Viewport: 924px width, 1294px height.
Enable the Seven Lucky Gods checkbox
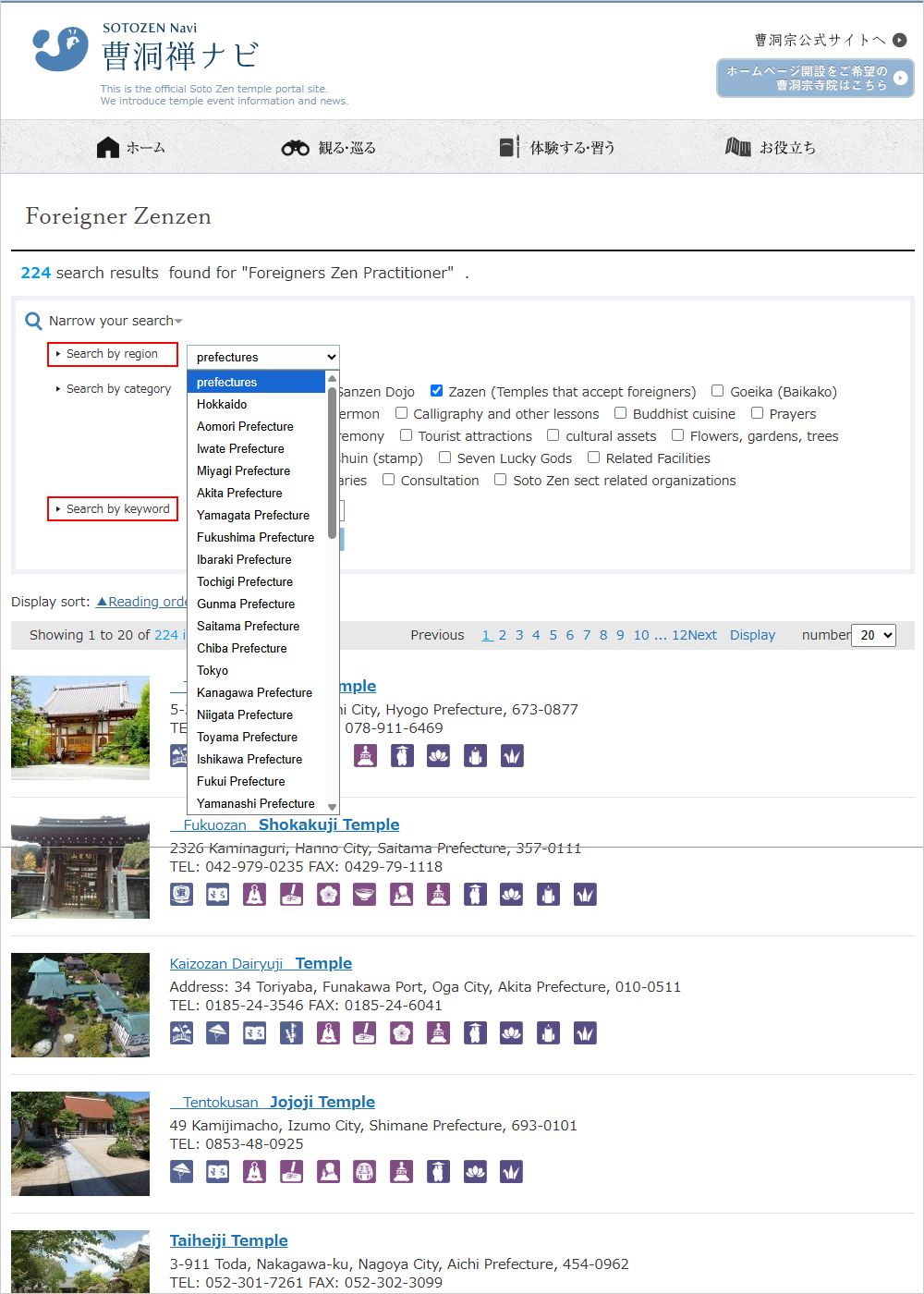(444, 458)
